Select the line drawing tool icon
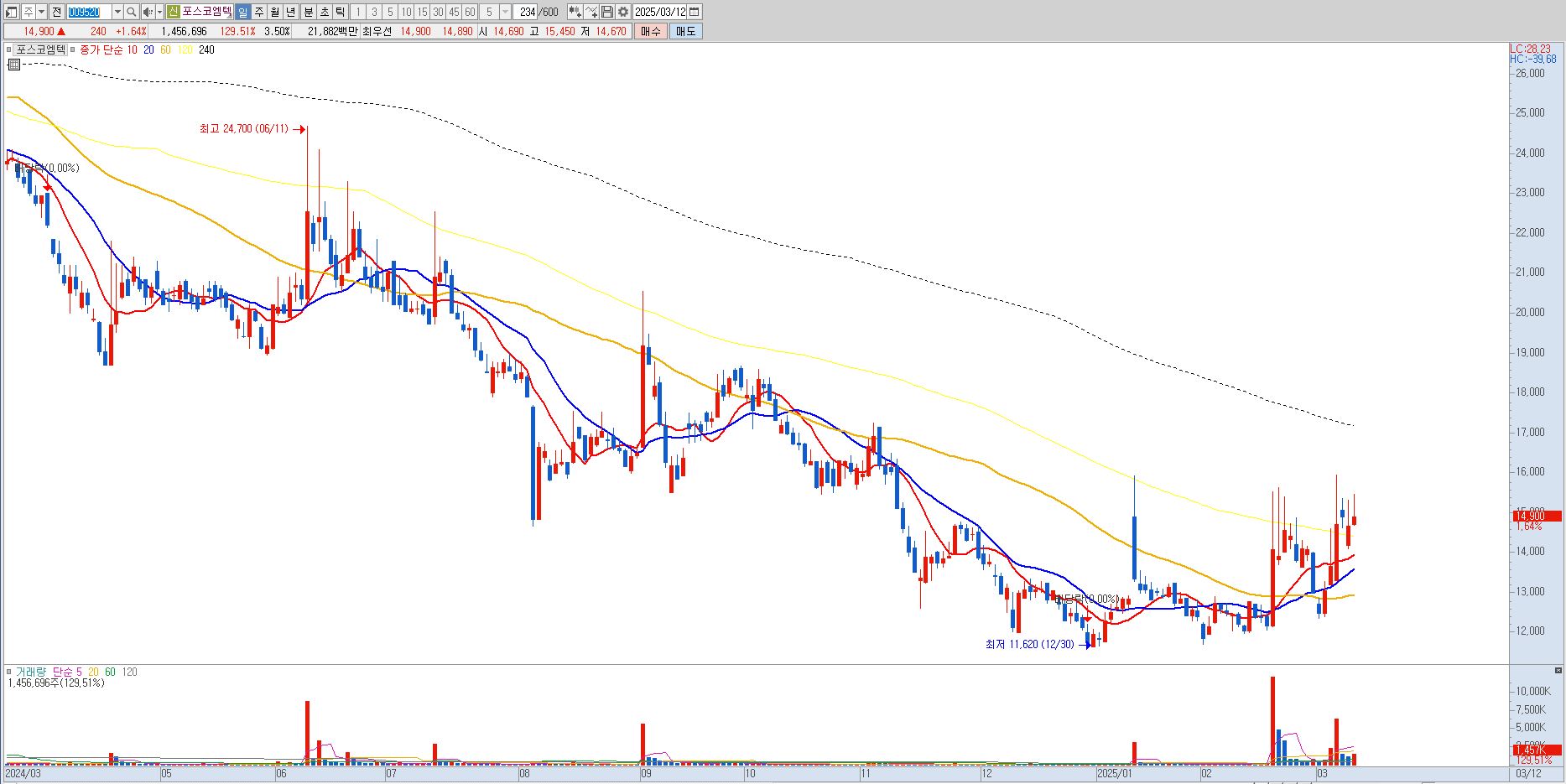 pyautogui.click(x=591, y=12)
